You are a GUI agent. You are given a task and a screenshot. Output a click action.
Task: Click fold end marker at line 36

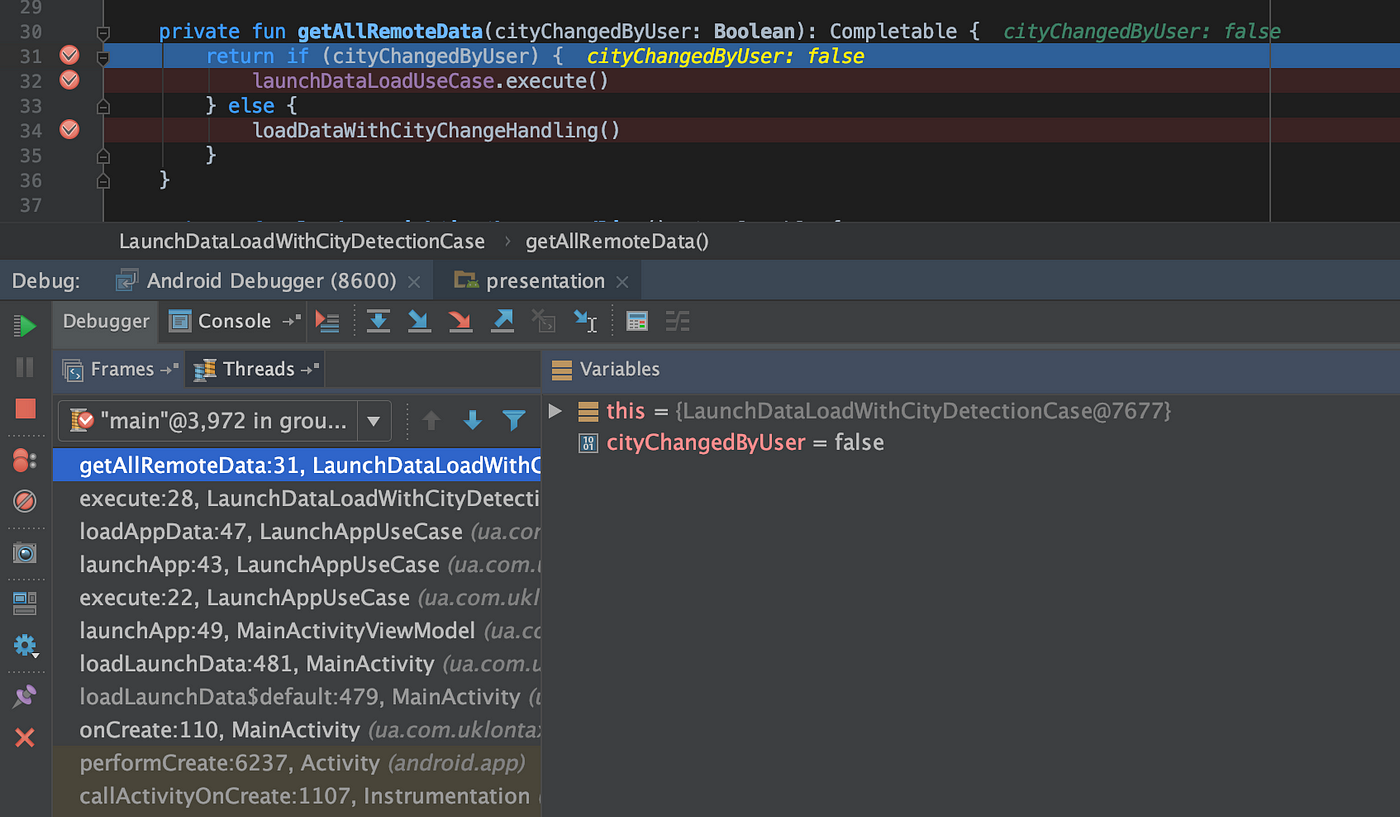pos(103,180)
